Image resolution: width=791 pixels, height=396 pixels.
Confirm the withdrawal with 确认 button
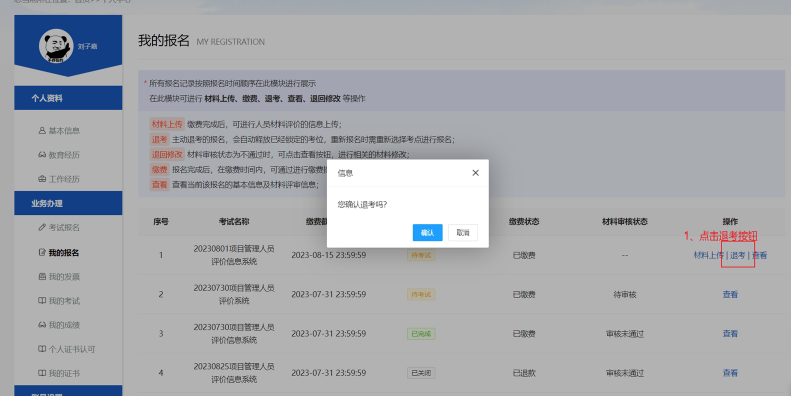pyautogui.click(x=427, y=233)
